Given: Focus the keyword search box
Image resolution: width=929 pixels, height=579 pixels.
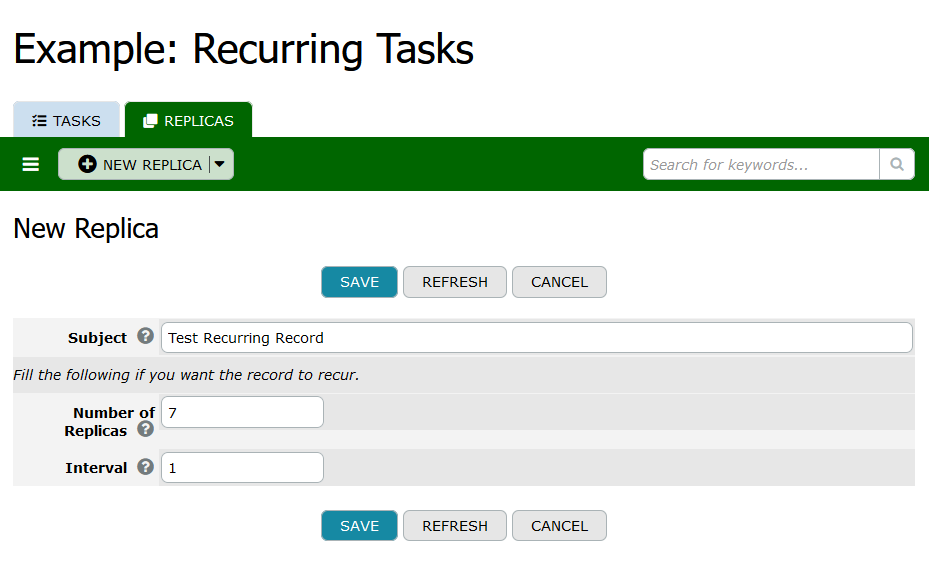Looking at the screenshot, I should pyautogui.click(x=761, y=164).
